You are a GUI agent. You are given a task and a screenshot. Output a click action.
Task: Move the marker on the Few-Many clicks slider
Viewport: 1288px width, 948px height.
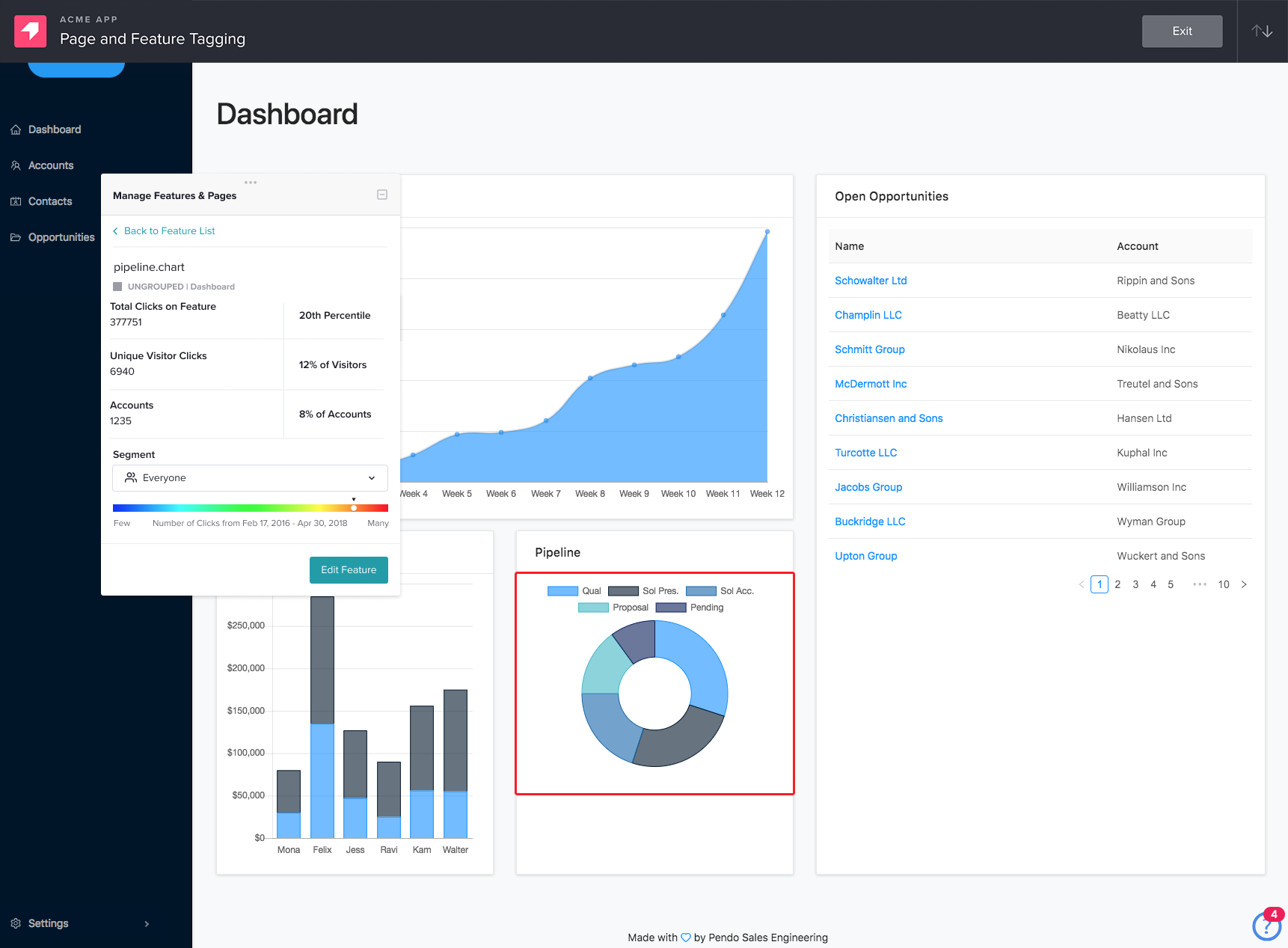[x=353, y=507]
